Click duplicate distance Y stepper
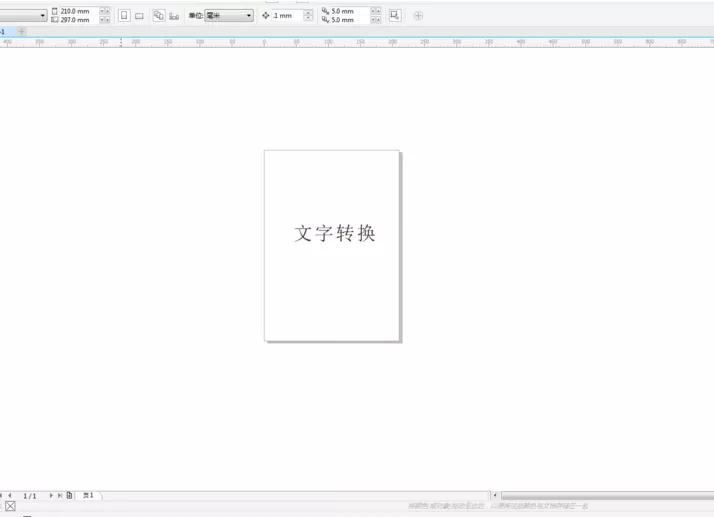 [x=376, y=20]
